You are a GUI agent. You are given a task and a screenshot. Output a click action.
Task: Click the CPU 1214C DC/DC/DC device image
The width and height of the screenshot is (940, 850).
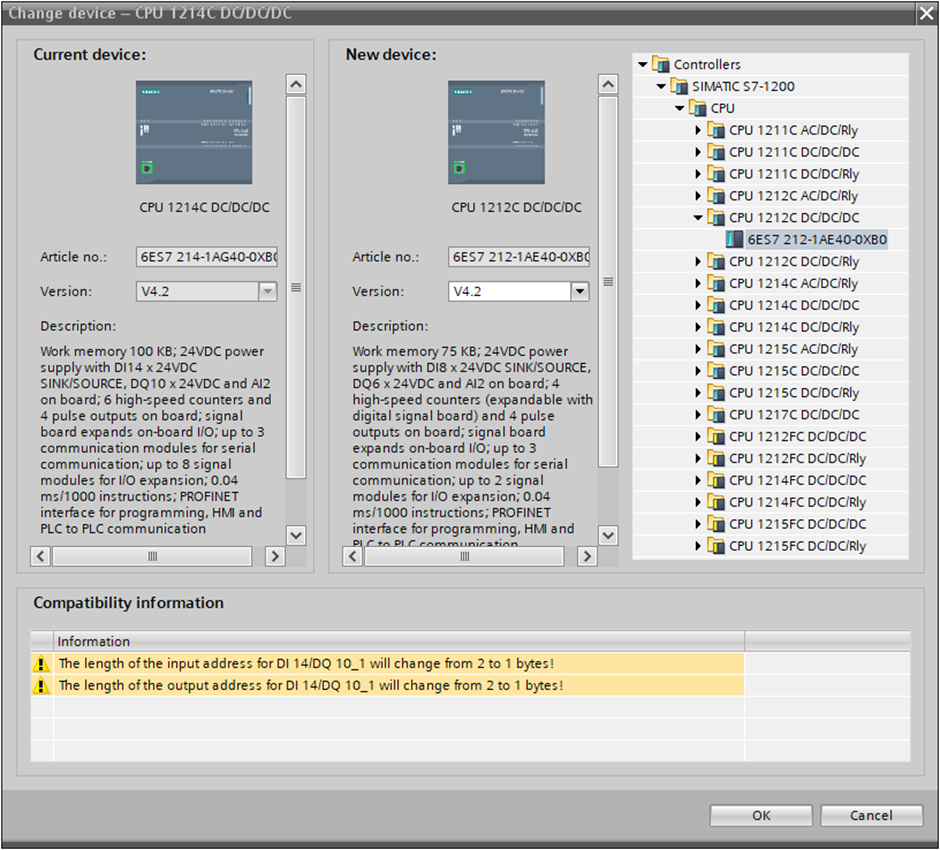pyautogui.click(x=194, y=132)
